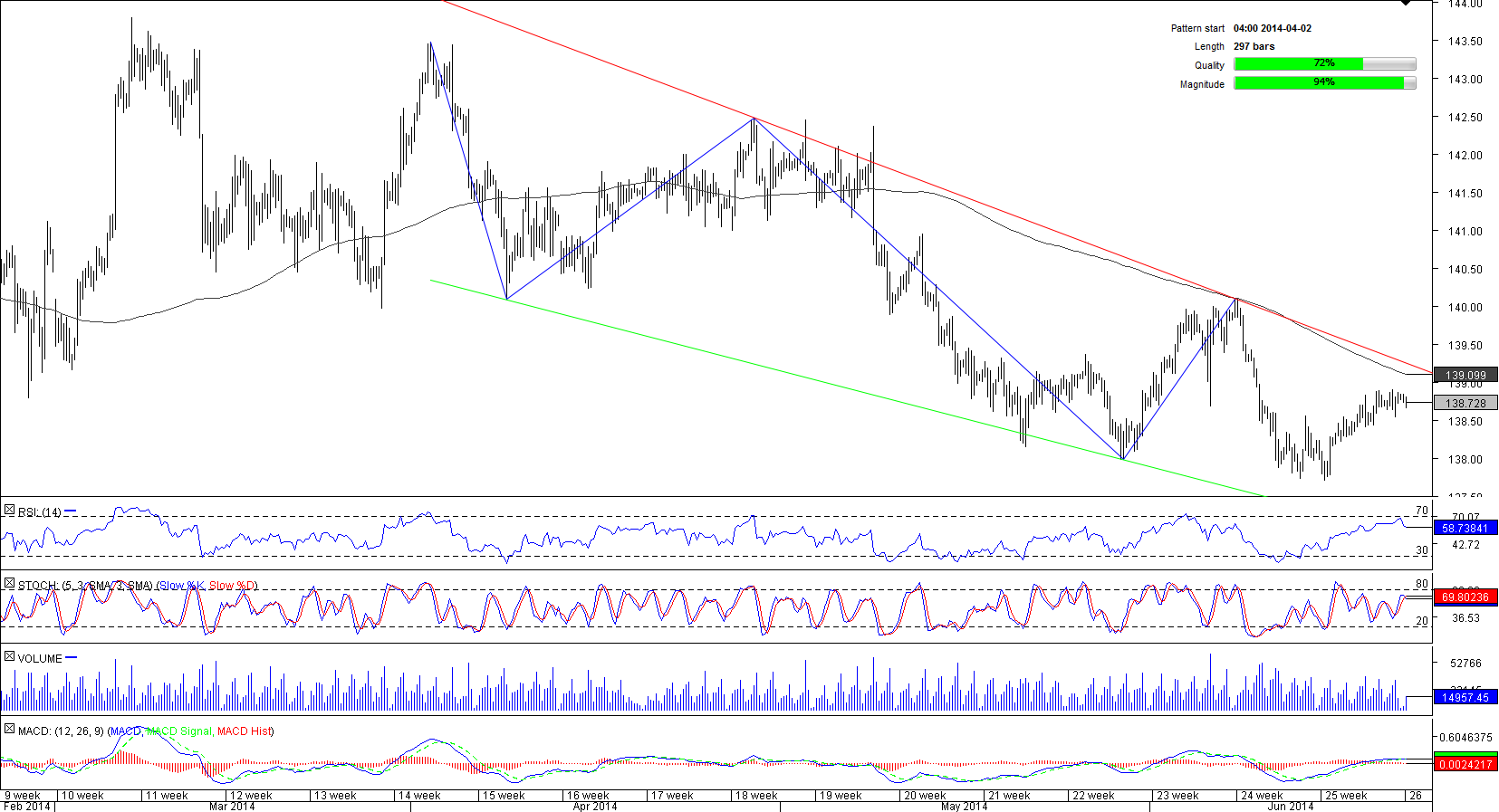Click the 22 week label on time axis
Image resolution: width=1499 pixels, height=812 pixels.
[x=1093, y=796]
